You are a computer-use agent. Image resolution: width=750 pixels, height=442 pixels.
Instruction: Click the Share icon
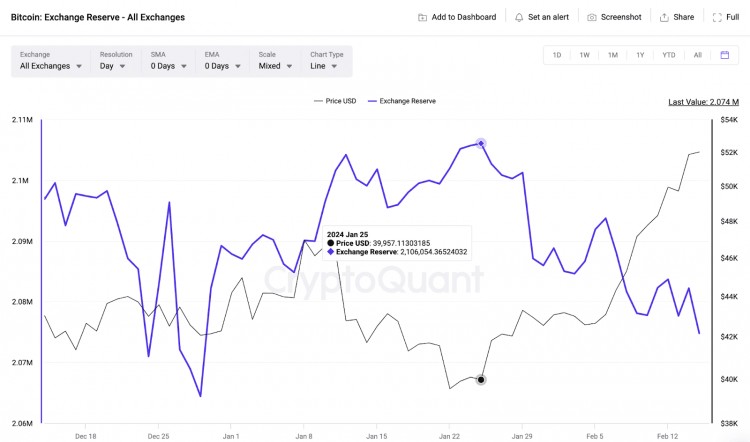click(x=665, y=17)
